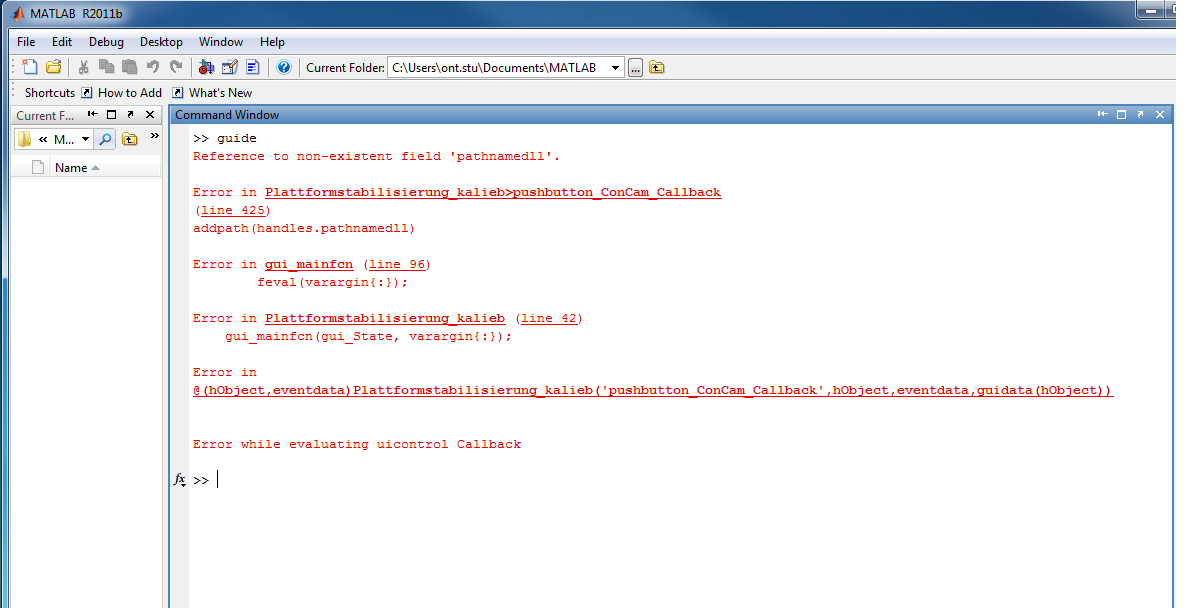1184x608 pixels.
Task: Launch Simulink from the toolbar
Action: [206, 67]
